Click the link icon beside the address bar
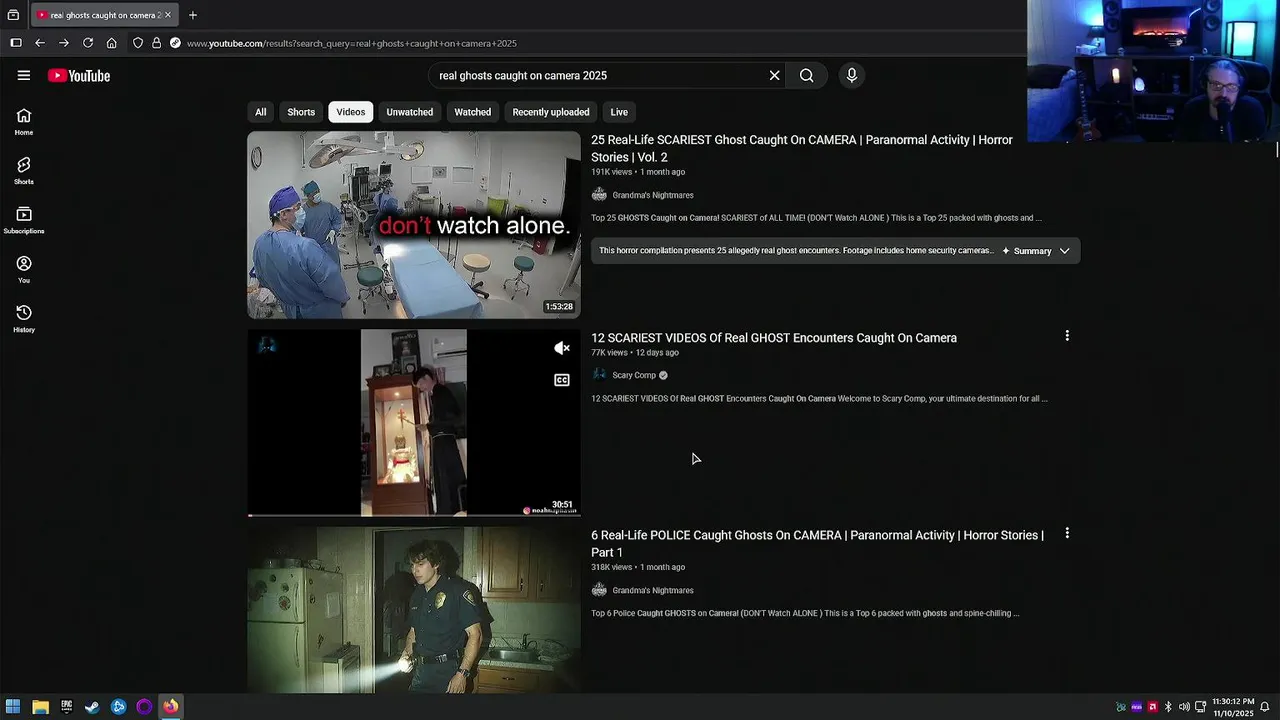Viewport: 1280px width, 720px height. [x=175, y=43]
